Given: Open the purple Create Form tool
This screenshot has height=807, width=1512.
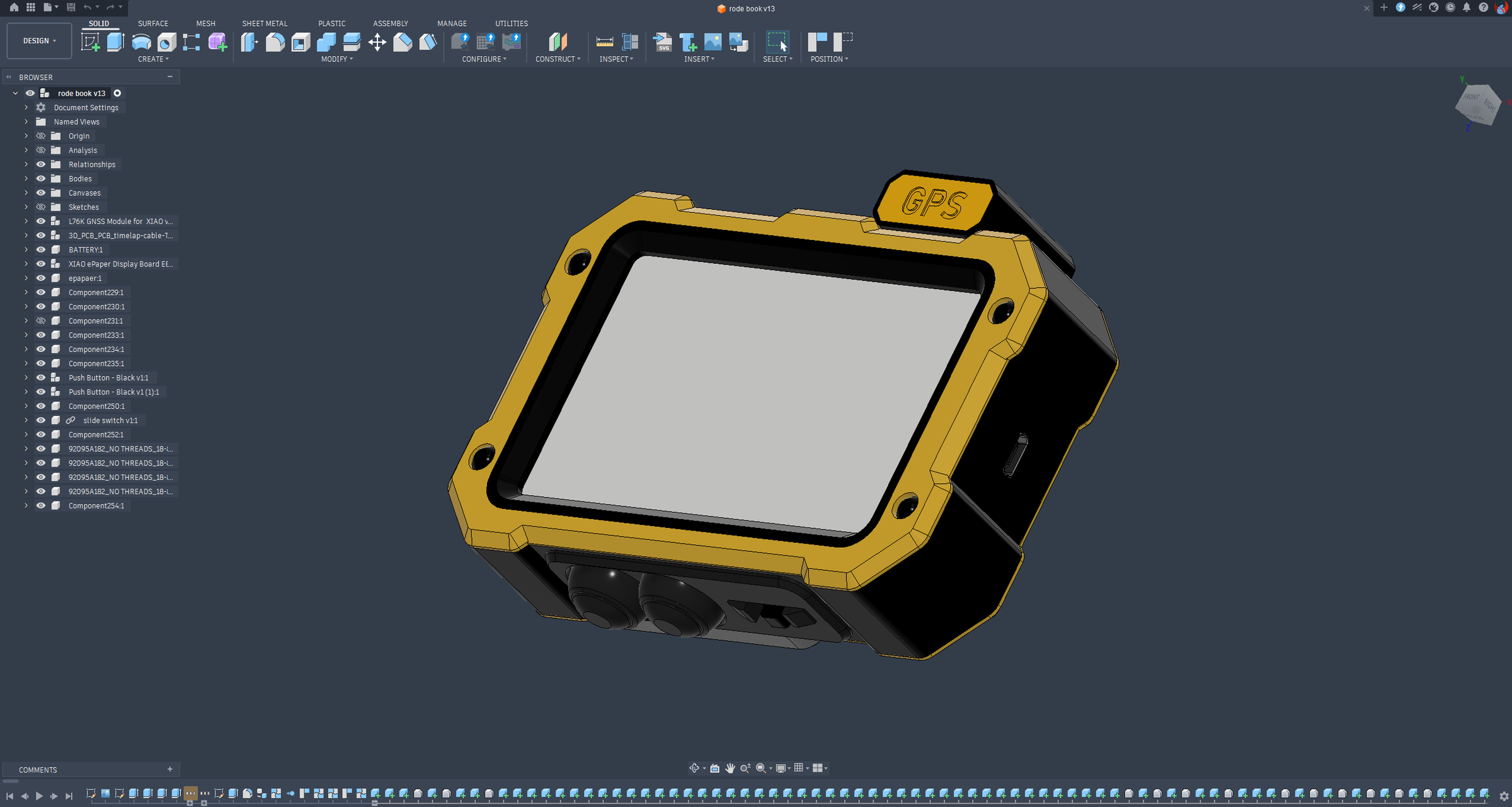Looking at the screenshot, I should (x=217, y=42).
